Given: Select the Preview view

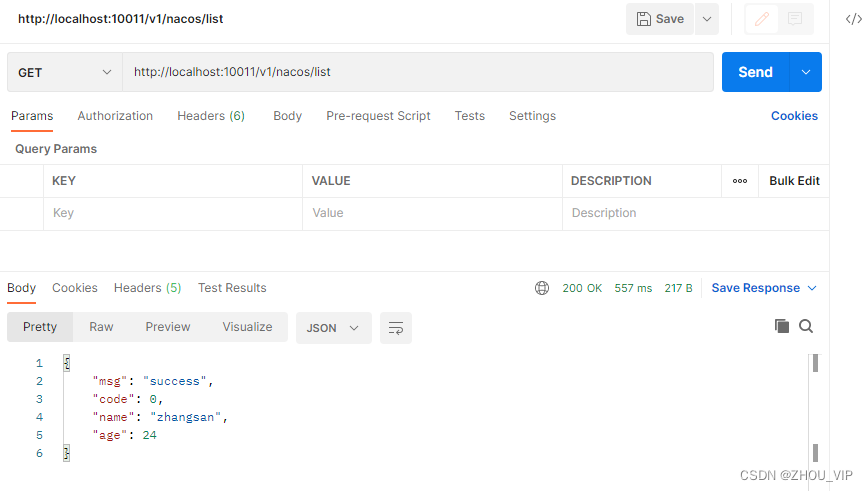Looking at the screenshot, I should pos(168,327).
